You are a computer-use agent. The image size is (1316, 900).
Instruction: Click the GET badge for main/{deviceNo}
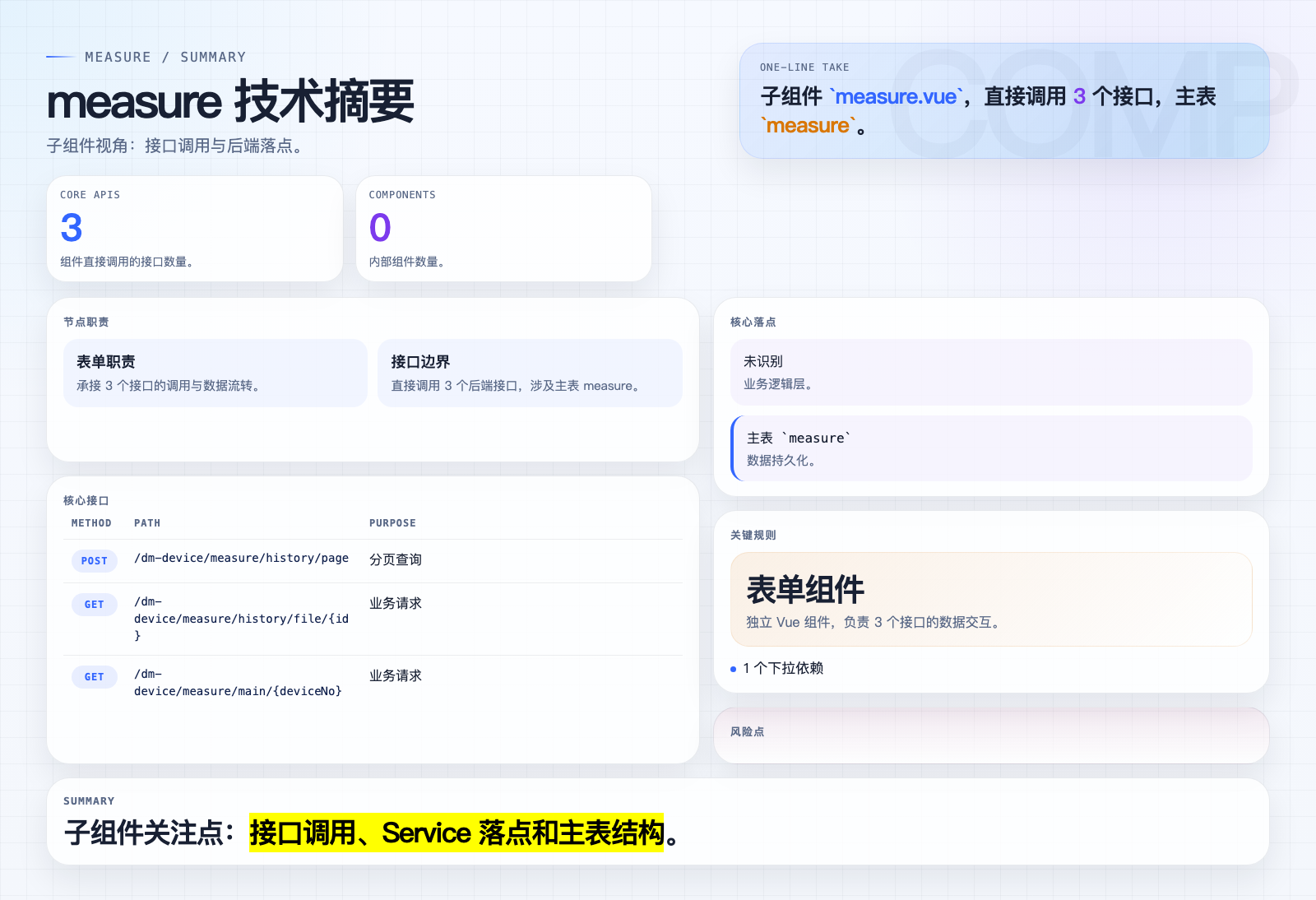point(95,677)
